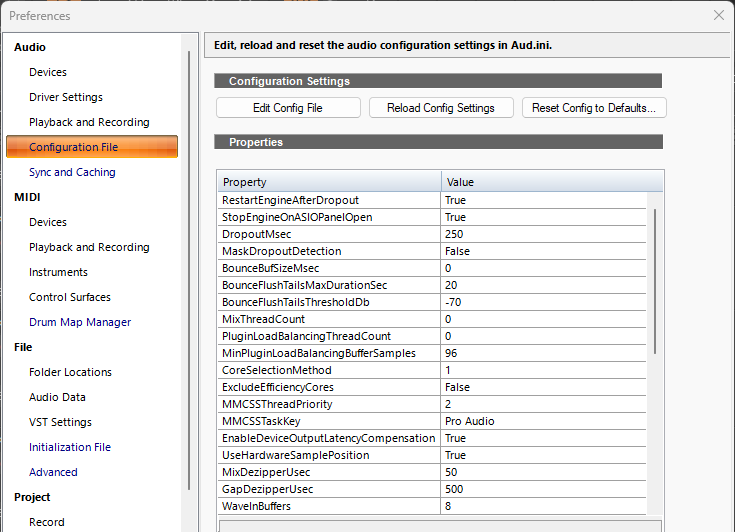Viewport: 735px width, 532px height.
Task: Click BounceFlushTailsMaxDurationSec value 20
Action: coord(544,285)
